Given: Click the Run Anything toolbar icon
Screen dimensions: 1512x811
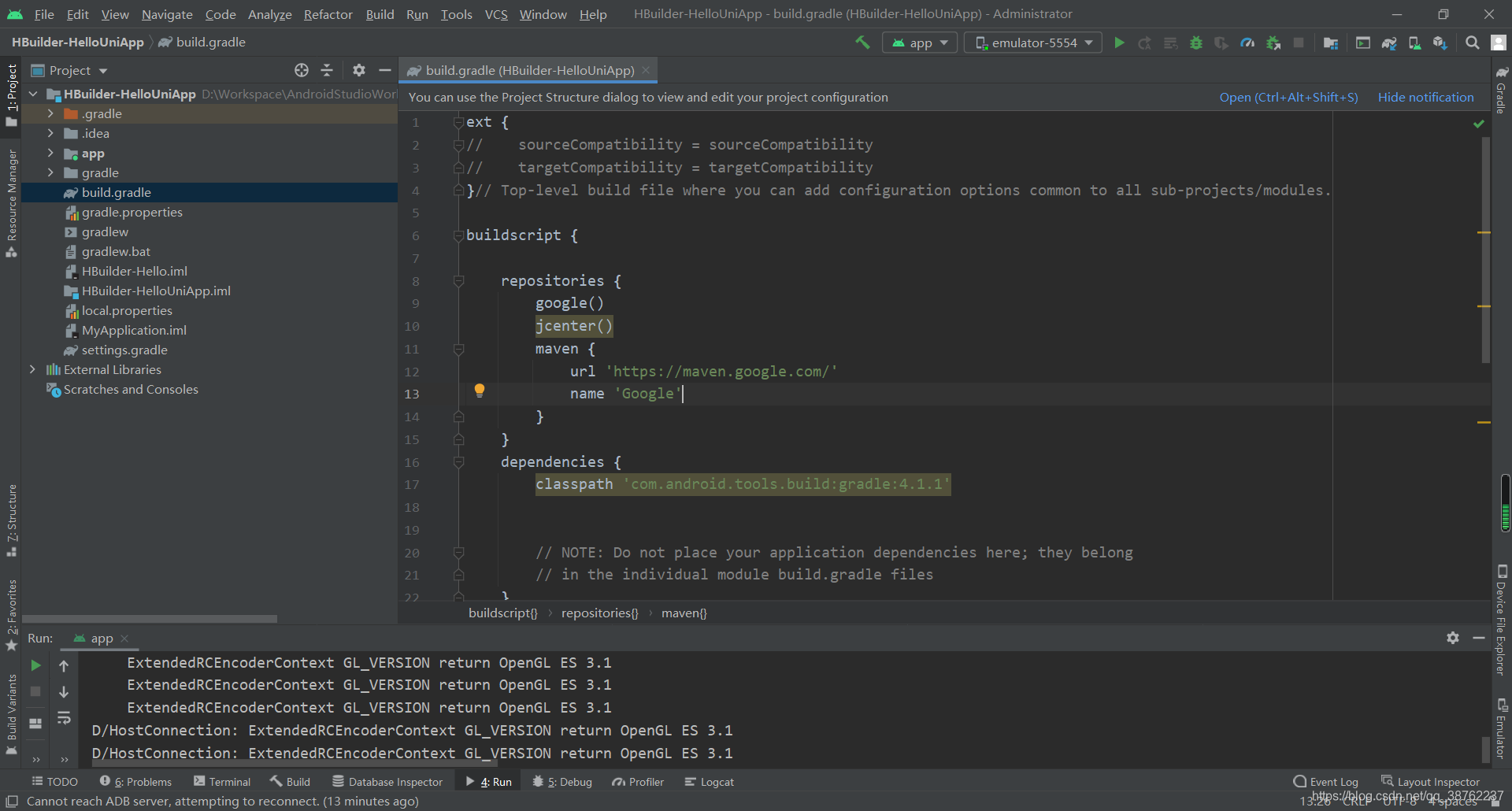Looking at the screenshot, I should coord(1363,43).
